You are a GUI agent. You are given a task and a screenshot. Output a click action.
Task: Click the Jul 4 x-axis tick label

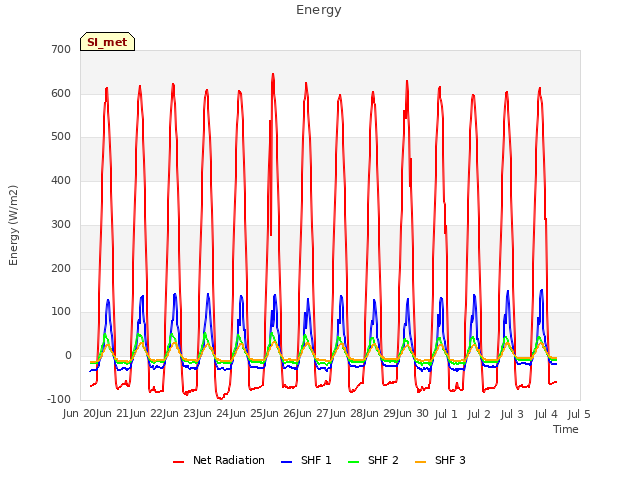[x=546, y=414]
